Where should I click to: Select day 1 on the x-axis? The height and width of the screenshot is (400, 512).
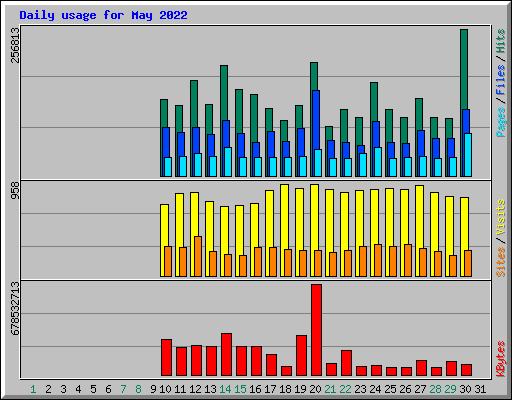[x=33, y=389]
